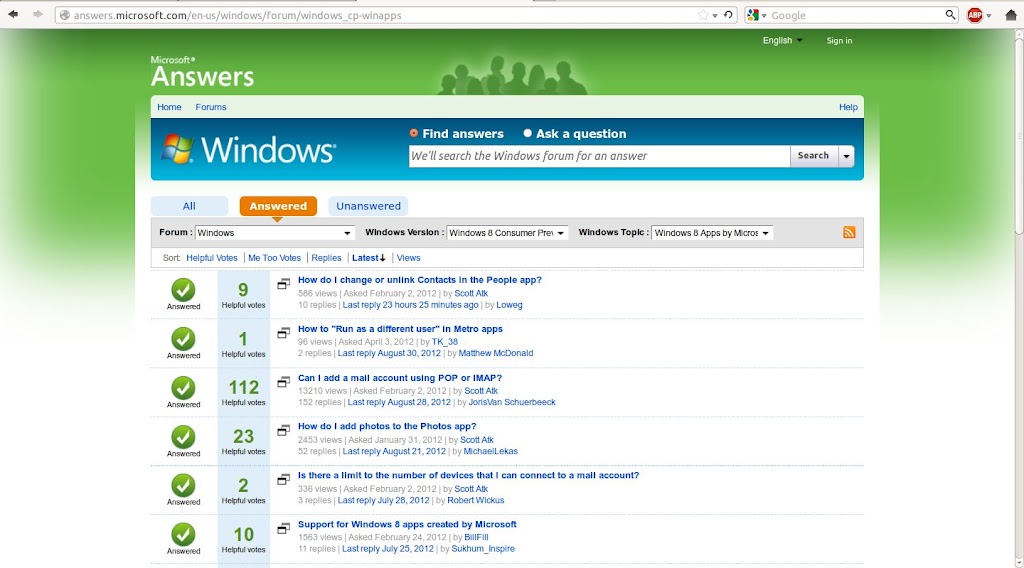
Task: Sort by Views
Action: tap(408, 258)
